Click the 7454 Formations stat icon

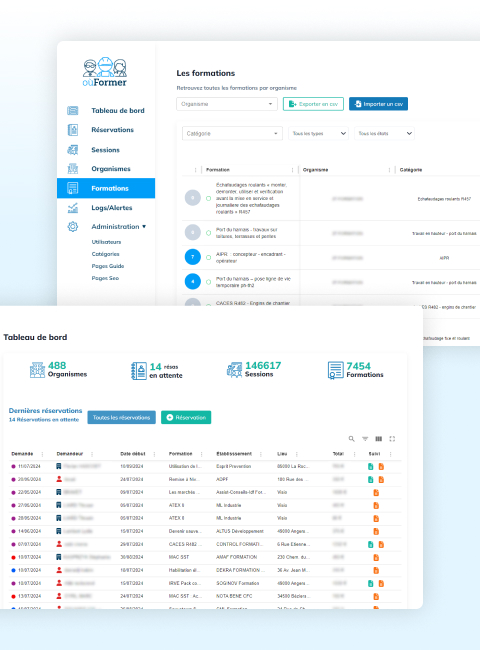(335, 370)
